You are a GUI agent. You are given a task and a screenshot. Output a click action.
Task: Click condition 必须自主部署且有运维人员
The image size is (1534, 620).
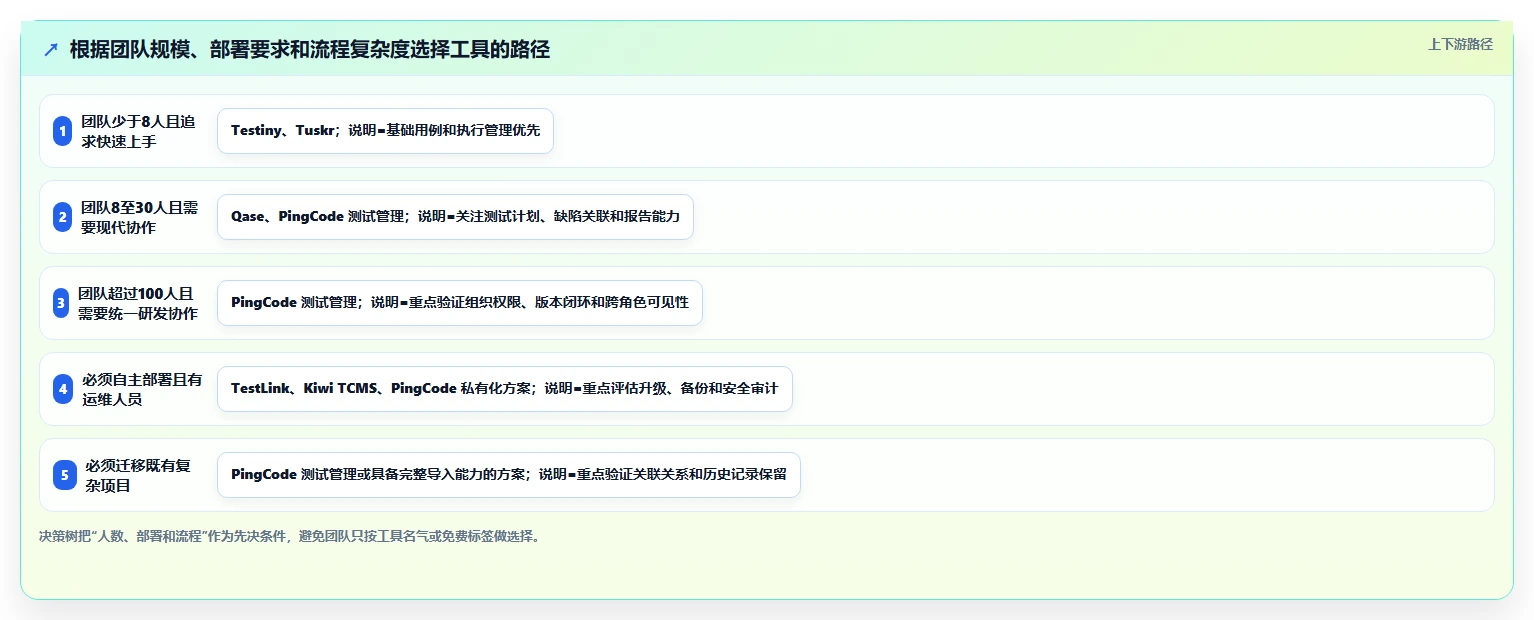[142, 389]
